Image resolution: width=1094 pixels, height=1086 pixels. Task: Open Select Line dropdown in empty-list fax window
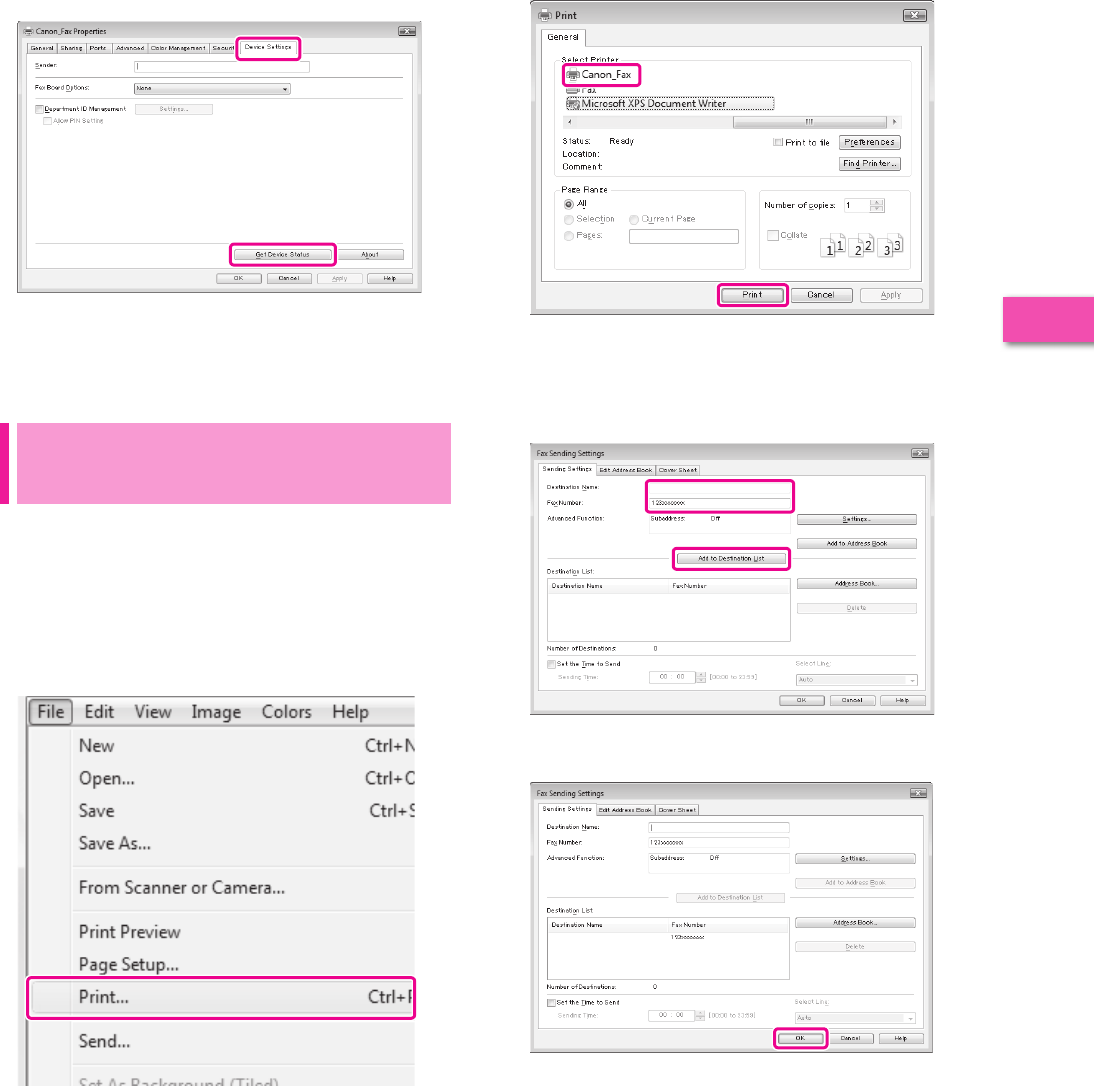(856, 680)
